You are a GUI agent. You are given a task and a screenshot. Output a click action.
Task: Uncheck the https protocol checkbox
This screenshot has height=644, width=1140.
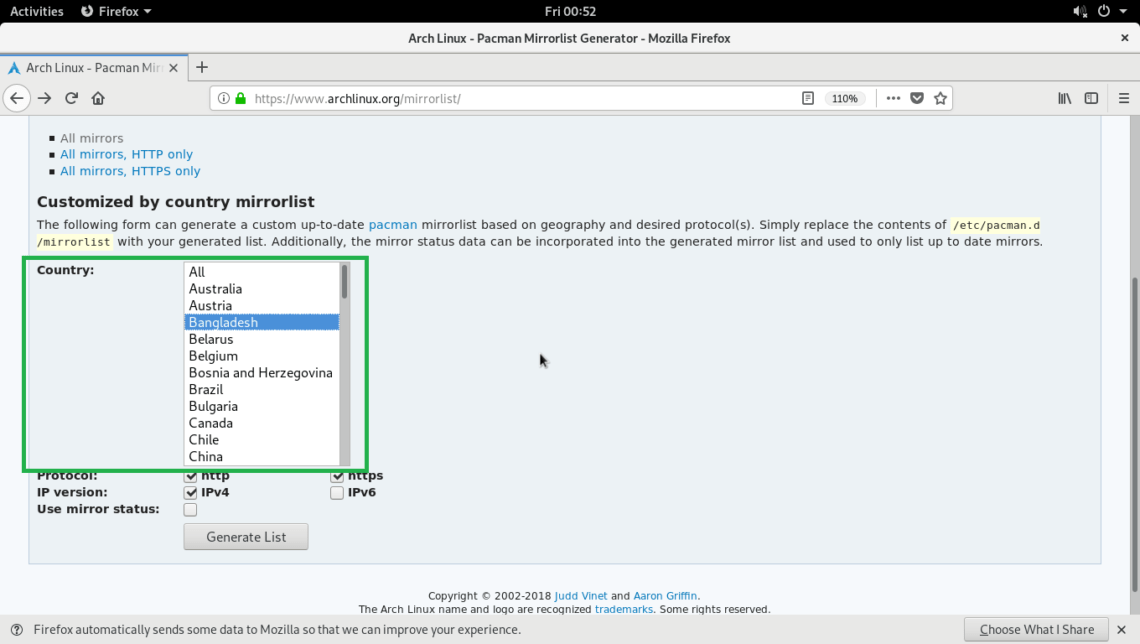[x=337, y=475]
